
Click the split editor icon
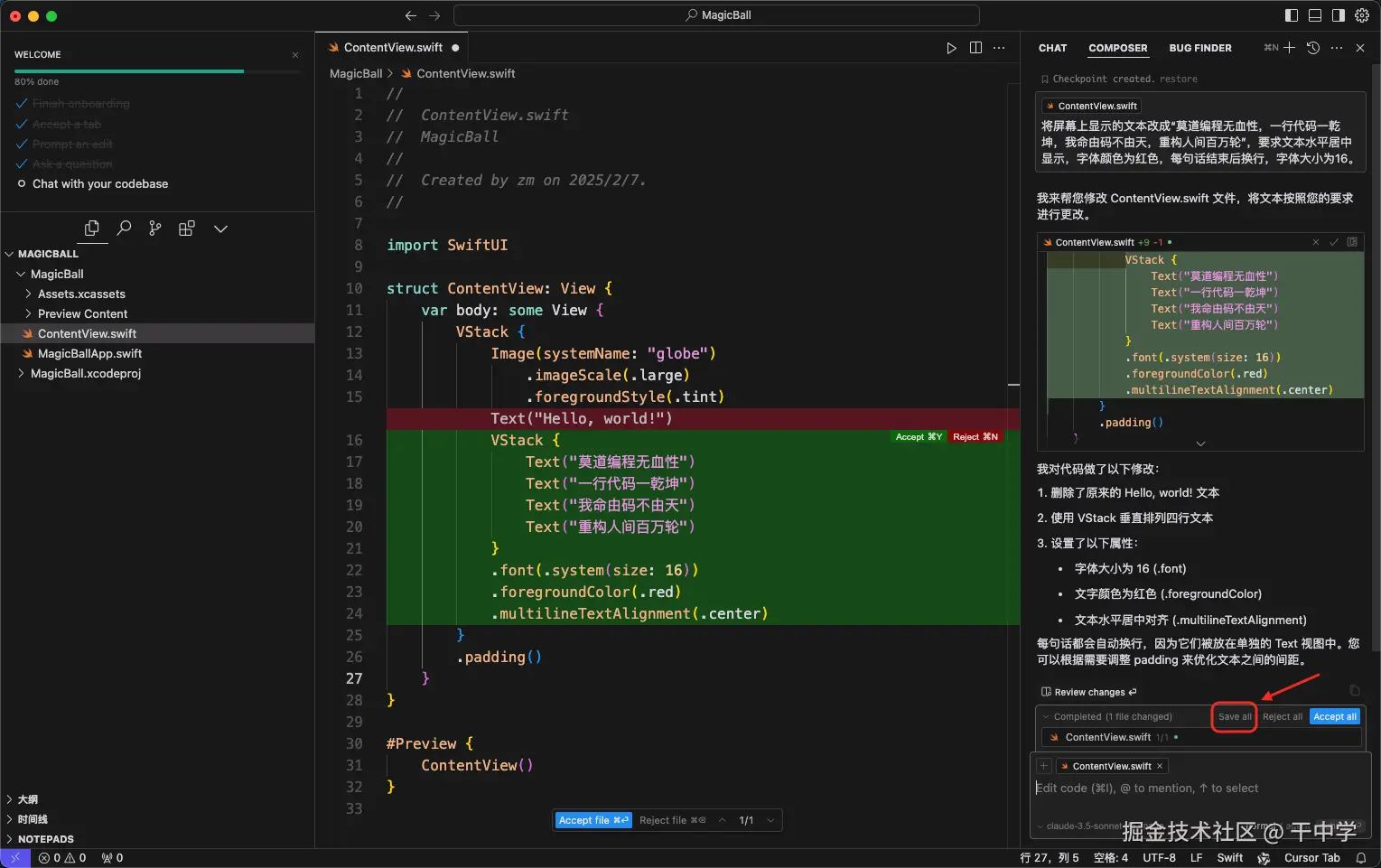[975, 48]
